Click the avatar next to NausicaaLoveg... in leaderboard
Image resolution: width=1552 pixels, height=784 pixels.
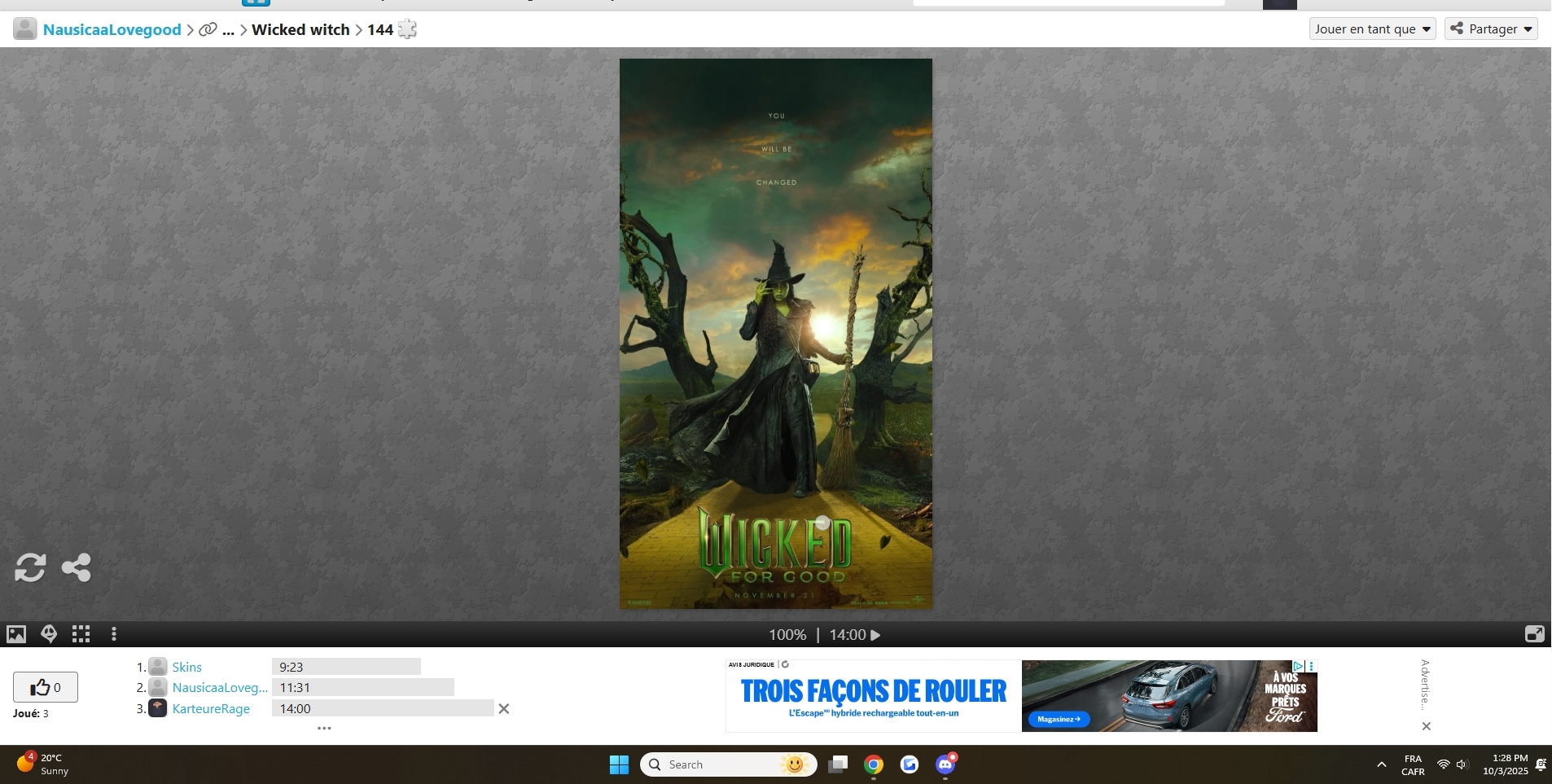158,688
